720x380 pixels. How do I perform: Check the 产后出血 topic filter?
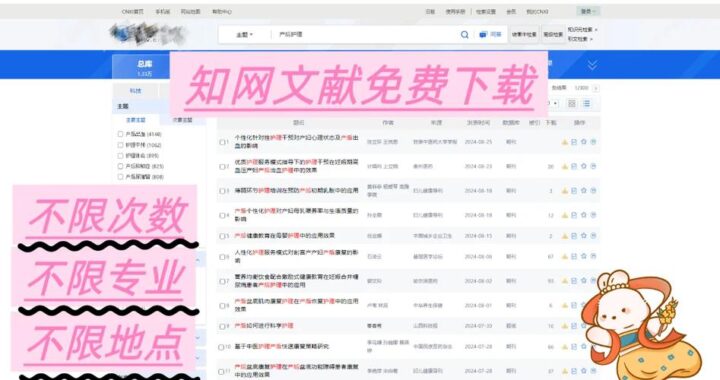coord(120,134)
